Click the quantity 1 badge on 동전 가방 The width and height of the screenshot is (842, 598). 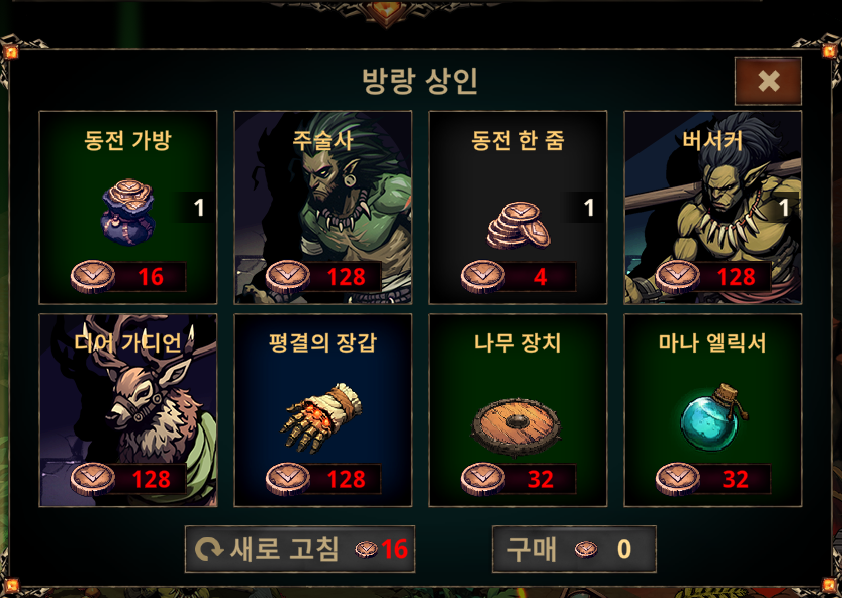coord(199,208)
